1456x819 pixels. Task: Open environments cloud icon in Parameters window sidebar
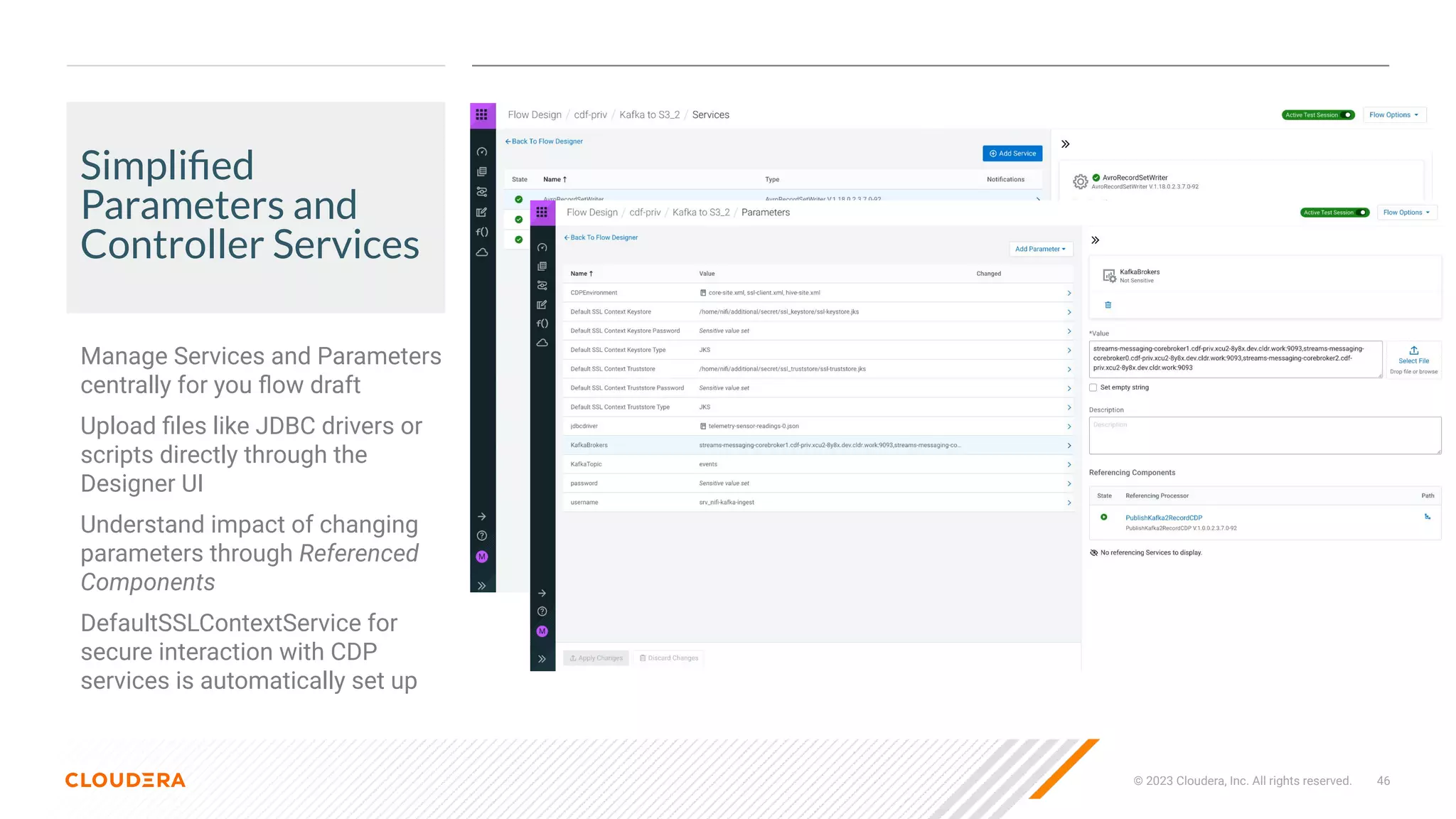[x=542, y=343]
